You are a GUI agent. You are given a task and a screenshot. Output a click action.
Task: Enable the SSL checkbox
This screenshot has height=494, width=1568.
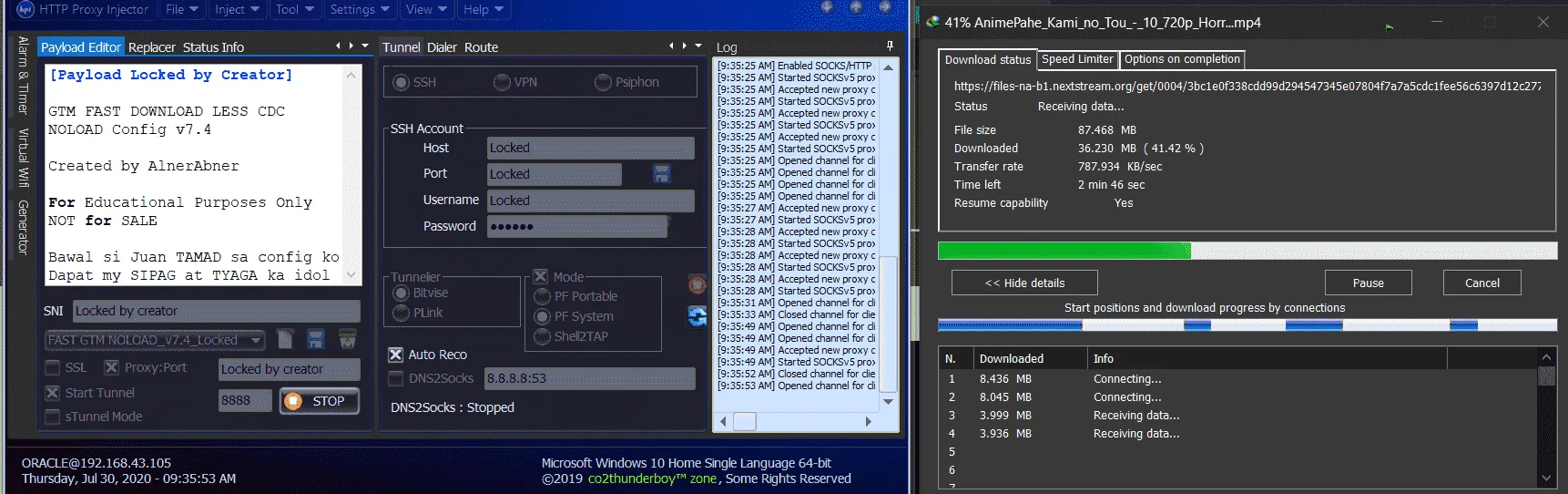coord(53,367)
